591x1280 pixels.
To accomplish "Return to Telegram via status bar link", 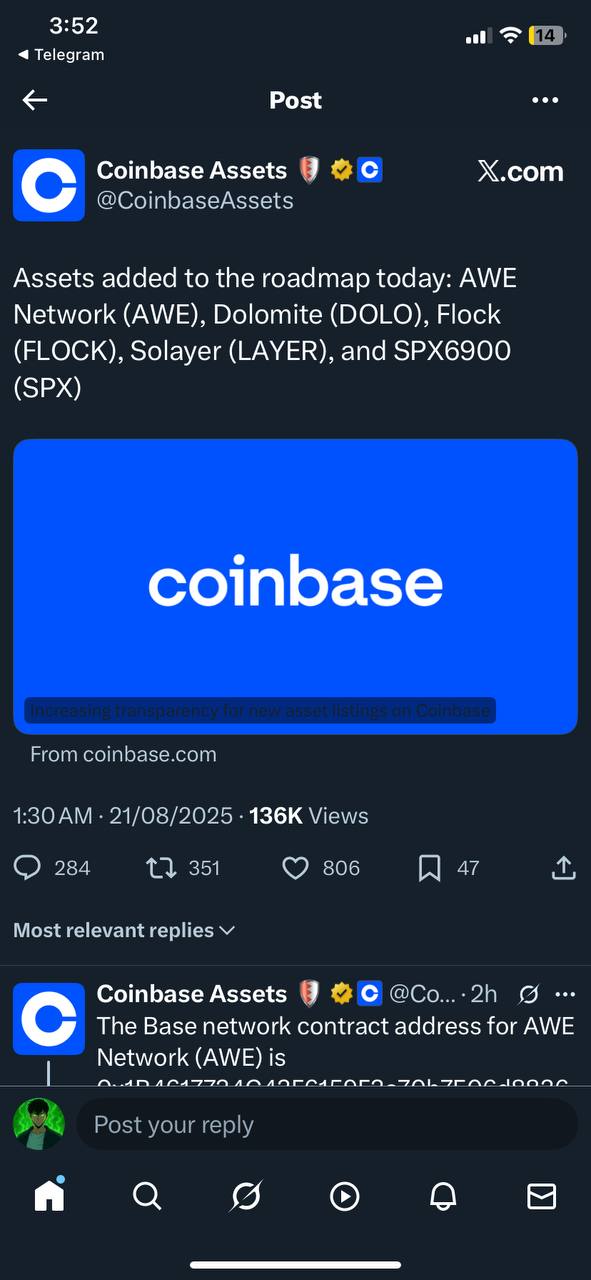I will tap(61, 55).
